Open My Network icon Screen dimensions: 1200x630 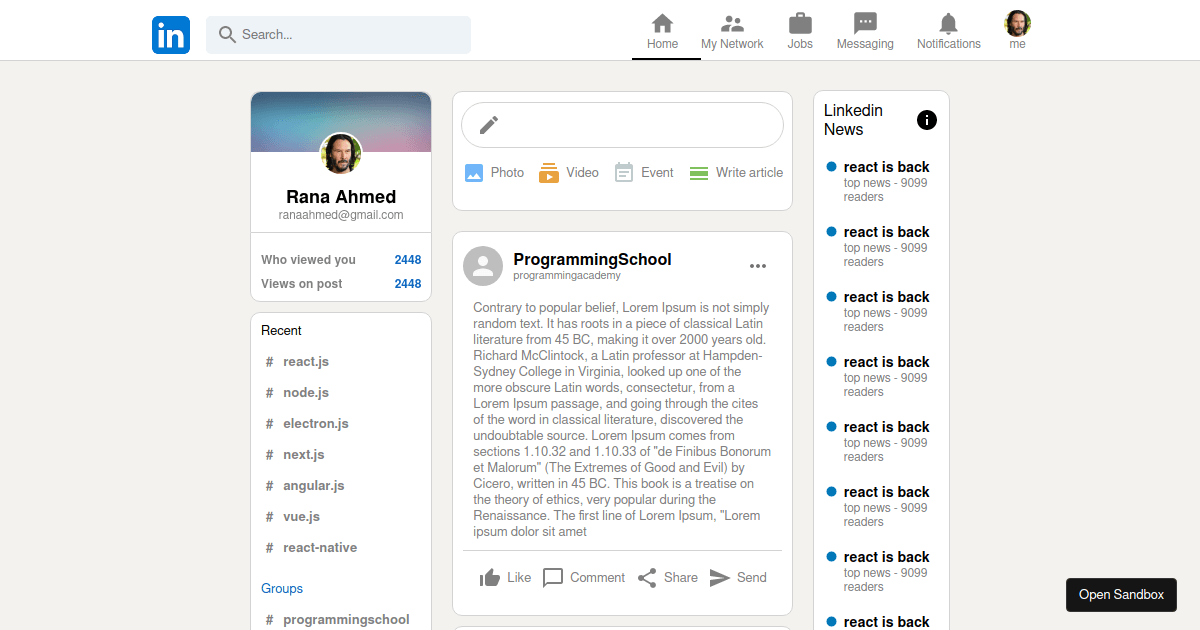[x=732, y=22]
